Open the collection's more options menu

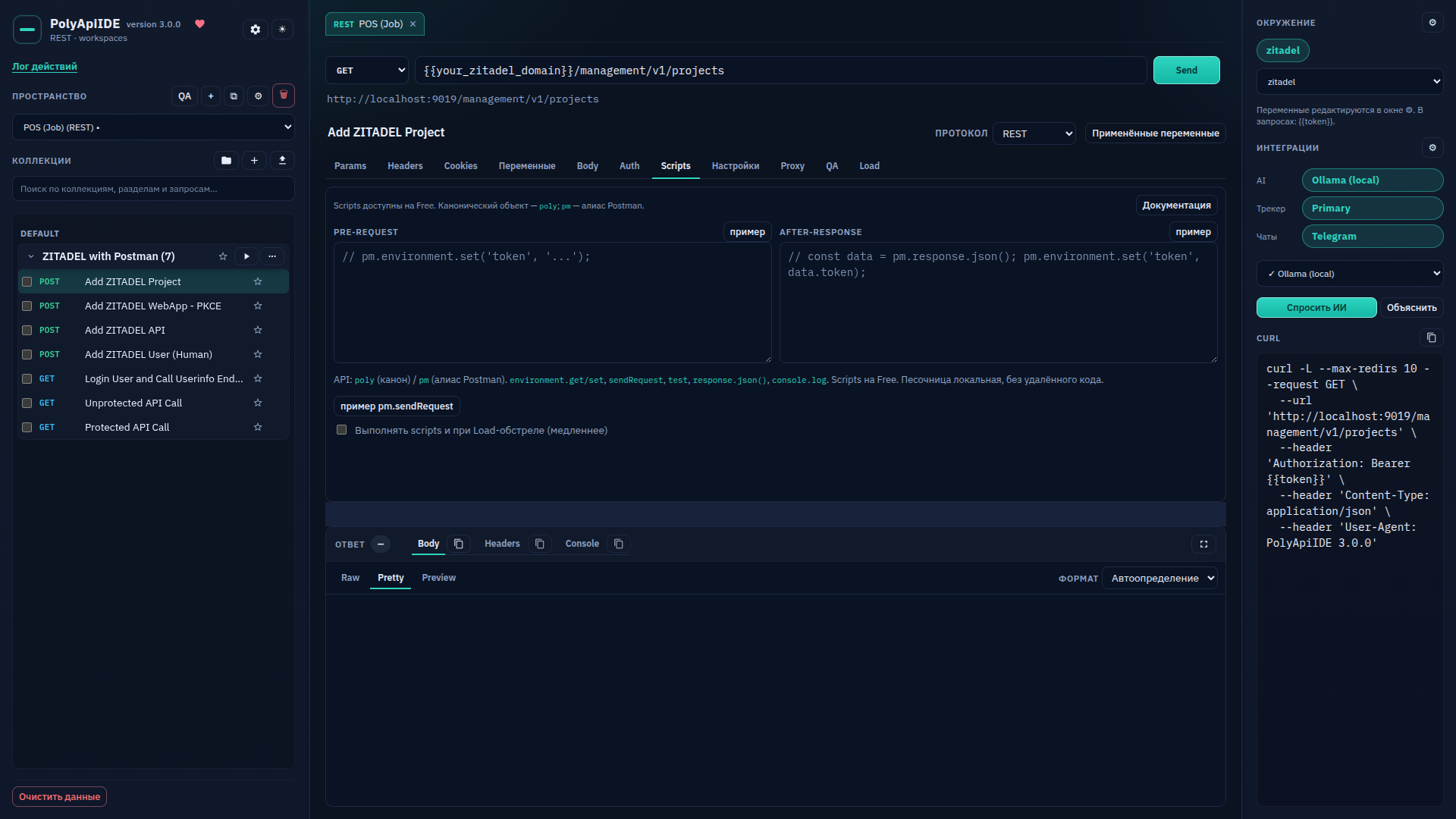pyautogui.click(x=272, y=256)
